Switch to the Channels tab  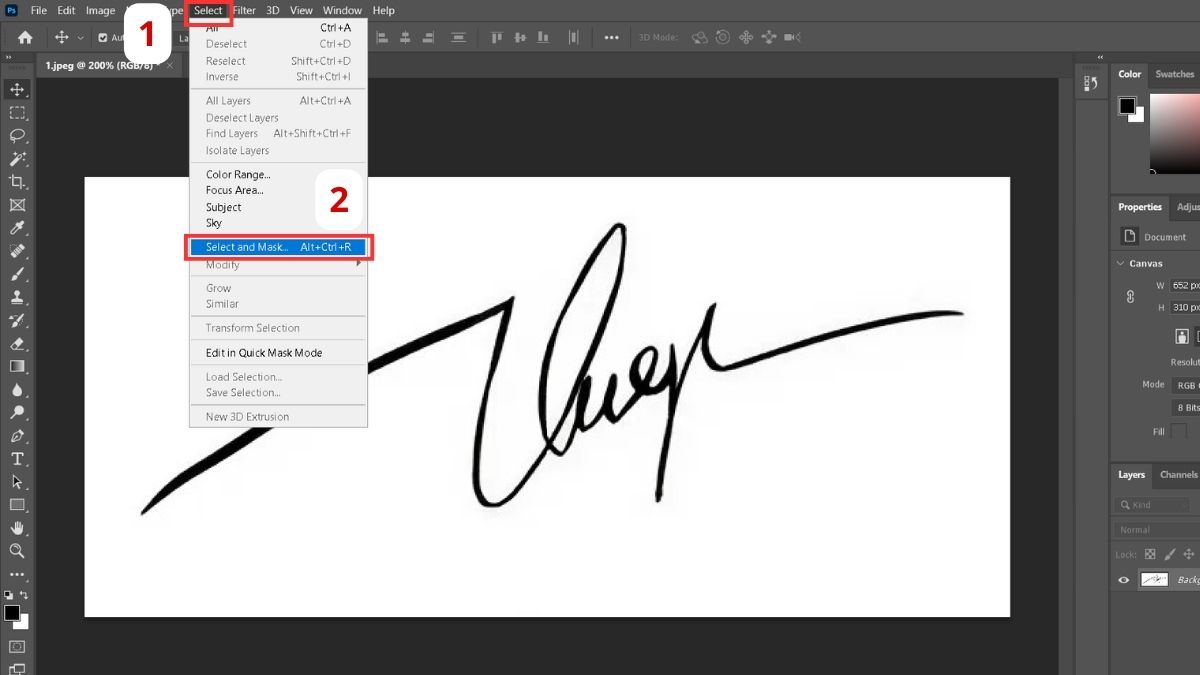1178,475
